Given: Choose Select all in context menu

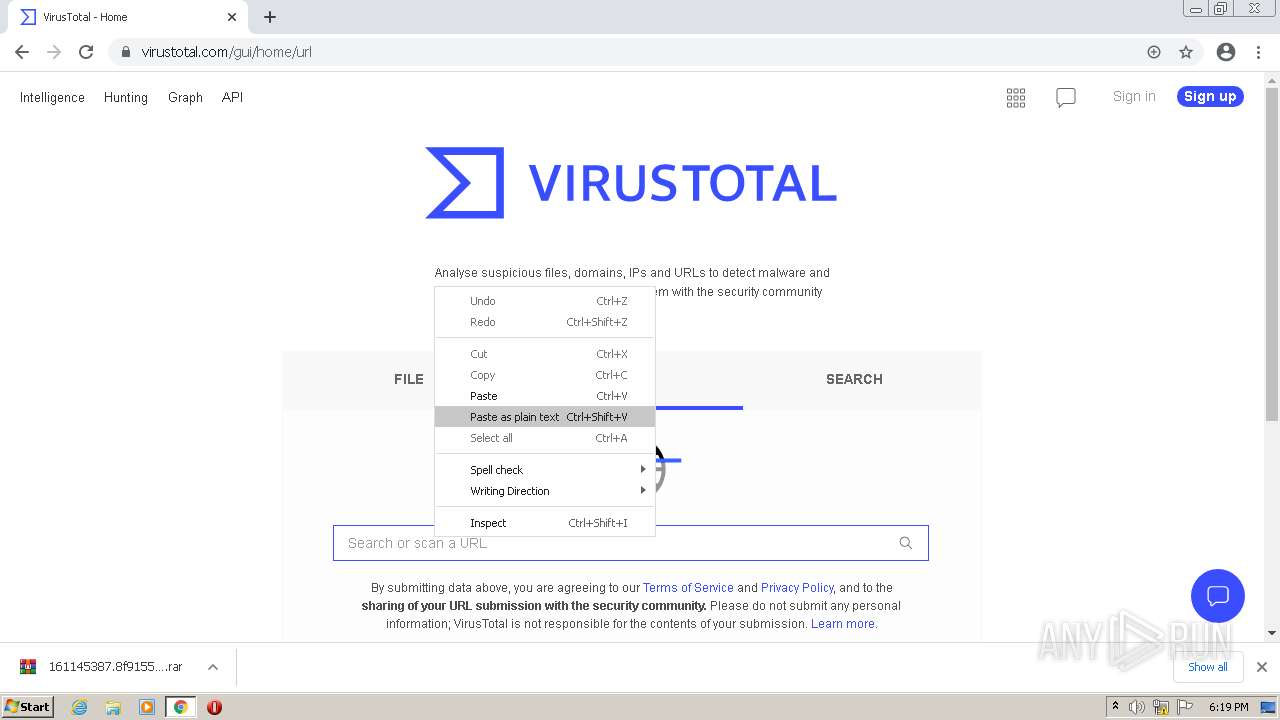Looking at the screenshot, I should (x=545, y=438).
